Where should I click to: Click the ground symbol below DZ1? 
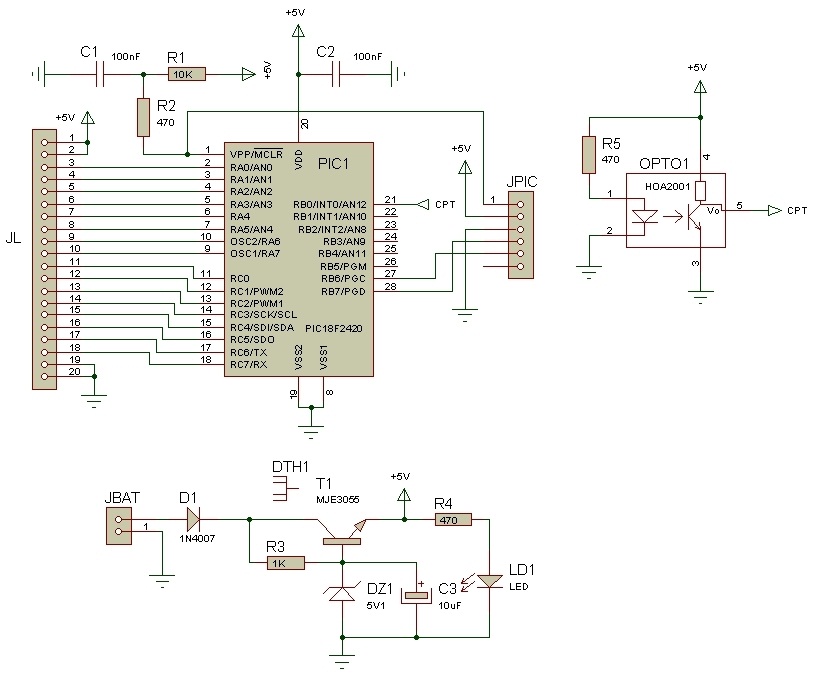point(342,662)
